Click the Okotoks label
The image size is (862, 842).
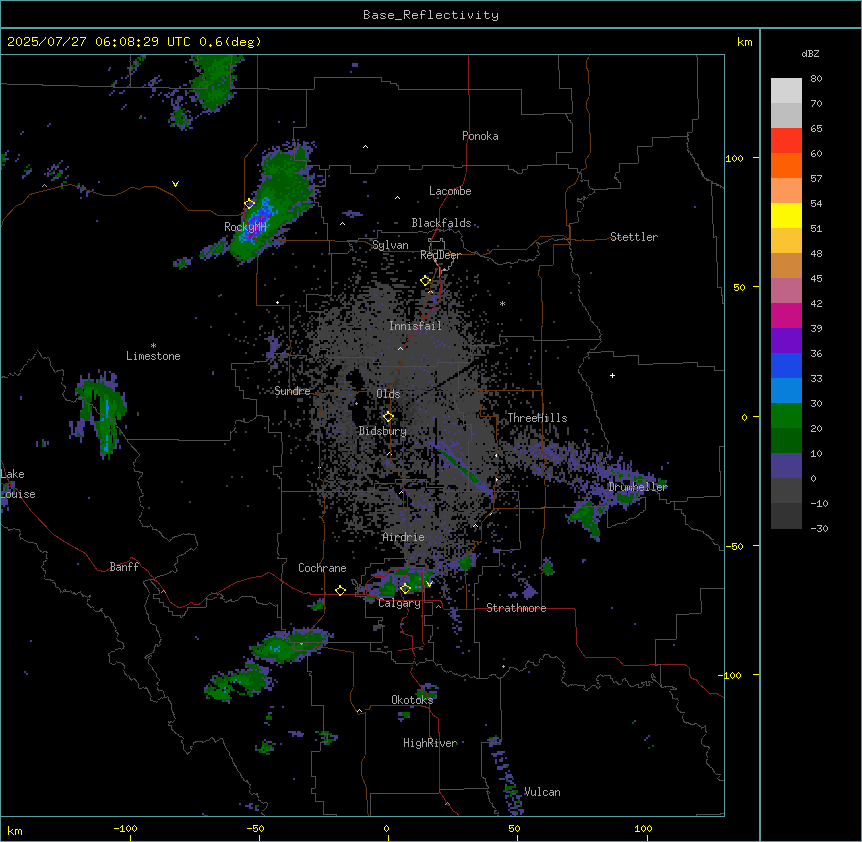click(x=412, y=700)
